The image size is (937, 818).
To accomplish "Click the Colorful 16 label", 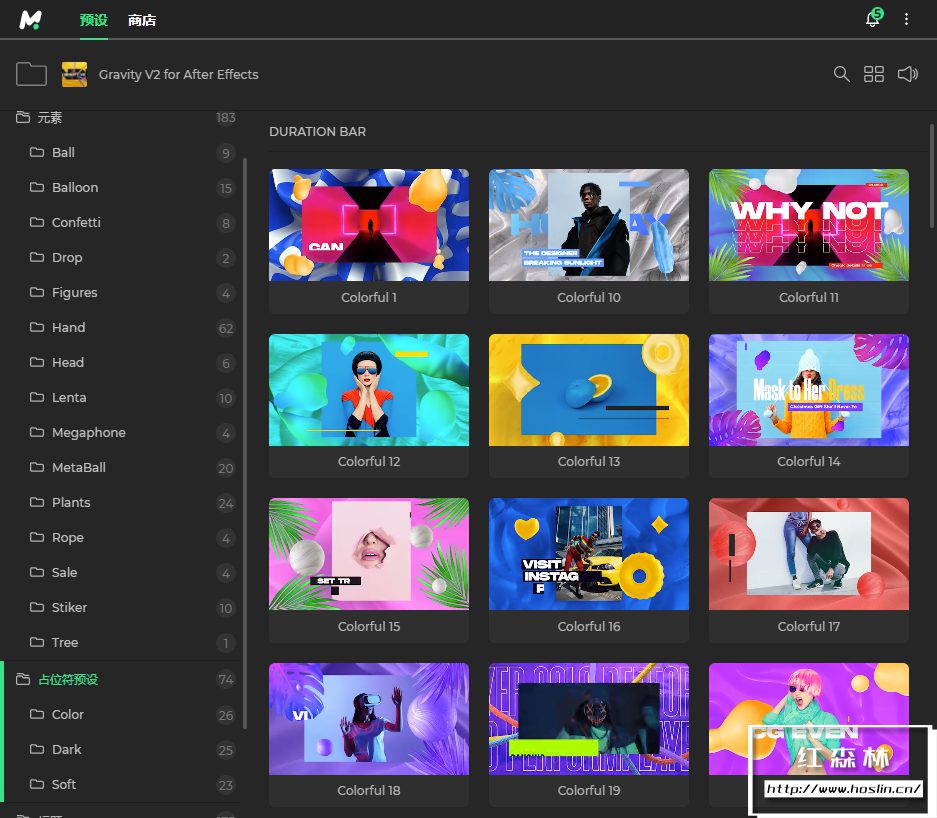I will click(x=588, y=626).
